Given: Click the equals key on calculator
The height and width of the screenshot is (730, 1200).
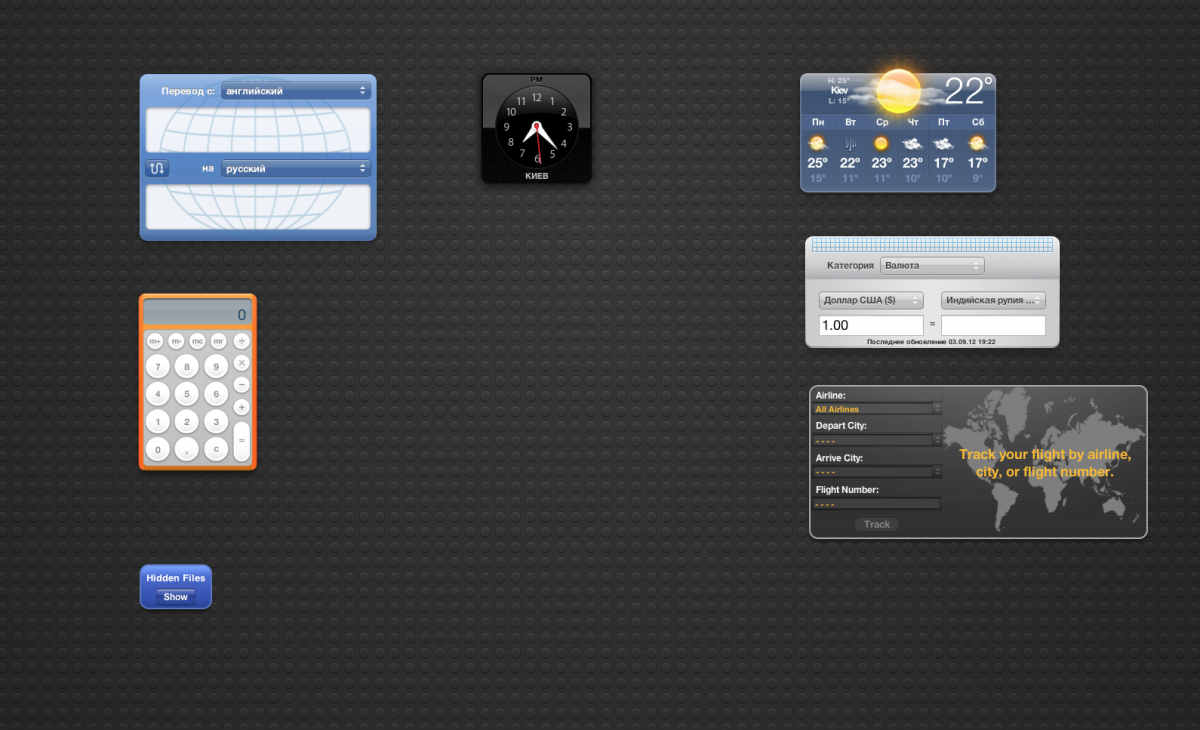Looking at the screenshot, I should (242, 440).
